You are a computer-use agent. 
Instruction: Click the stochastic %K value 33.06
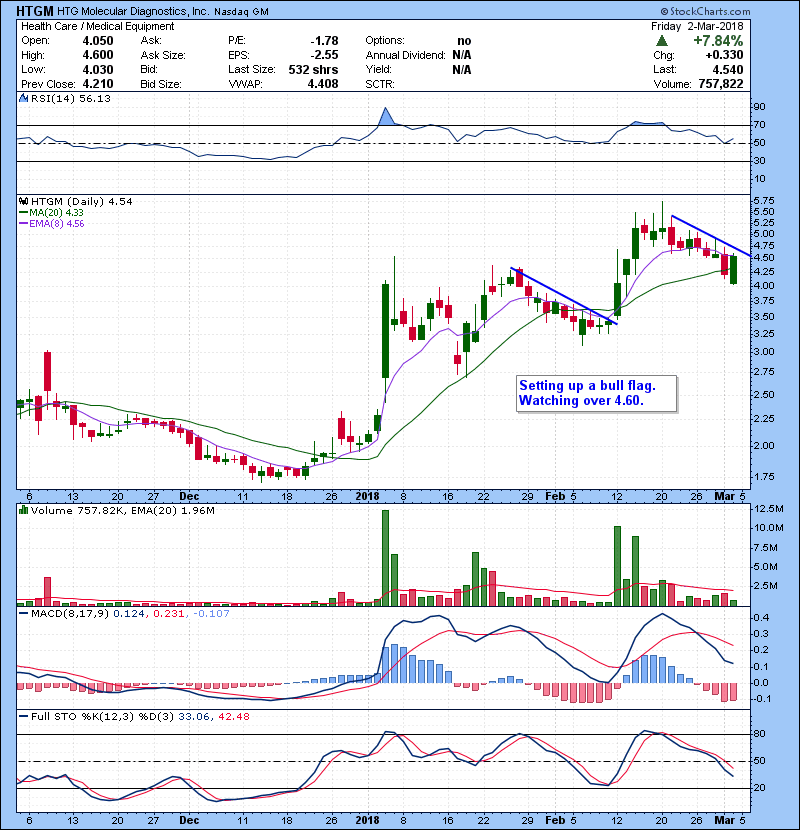click(194, 716)
